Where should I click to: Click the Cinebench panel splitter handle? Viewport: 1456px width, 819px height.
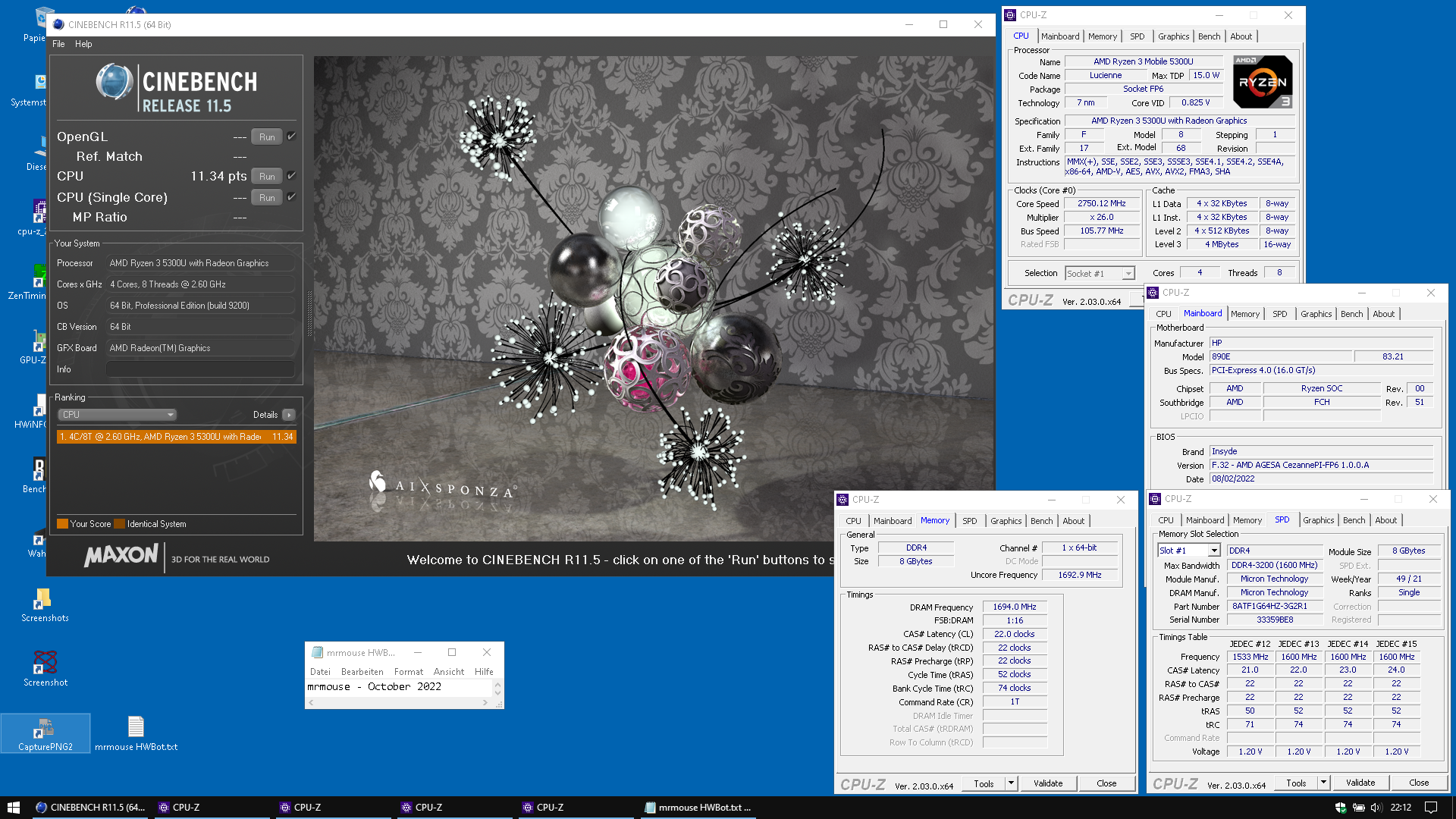(309, 313)
